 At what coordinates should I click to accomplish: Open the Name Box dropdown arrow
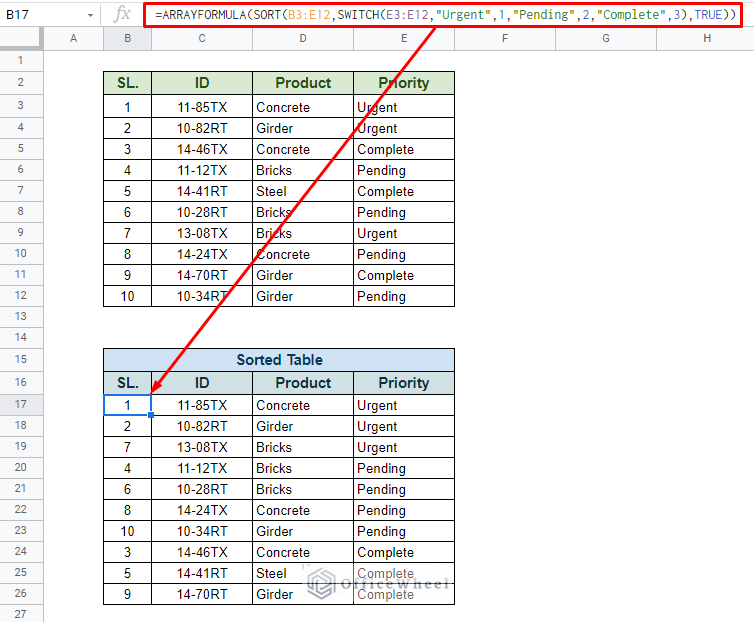tap(90, 15)
